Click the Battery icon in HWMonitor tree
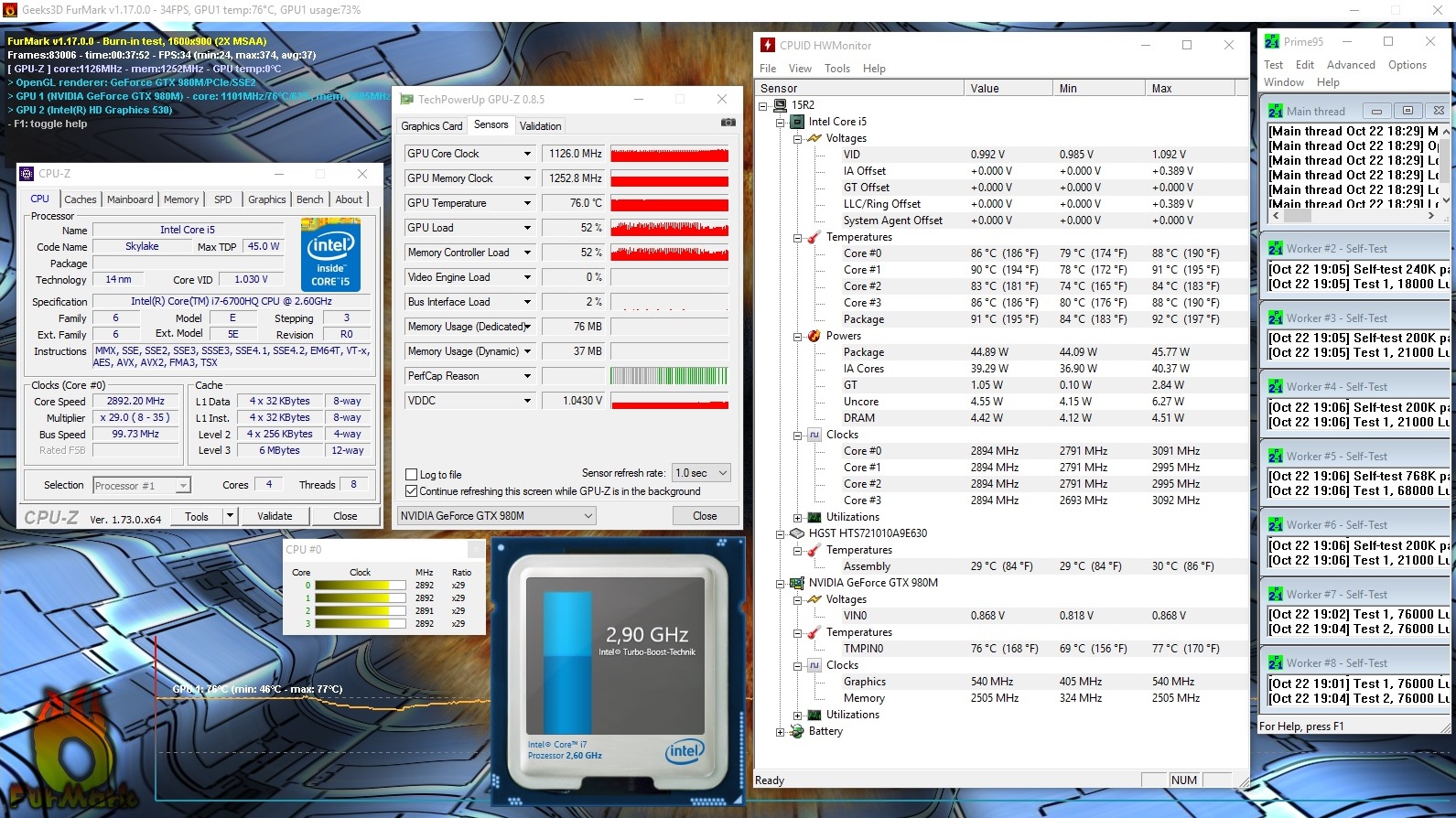1456x818 pixels. [797, 731]
